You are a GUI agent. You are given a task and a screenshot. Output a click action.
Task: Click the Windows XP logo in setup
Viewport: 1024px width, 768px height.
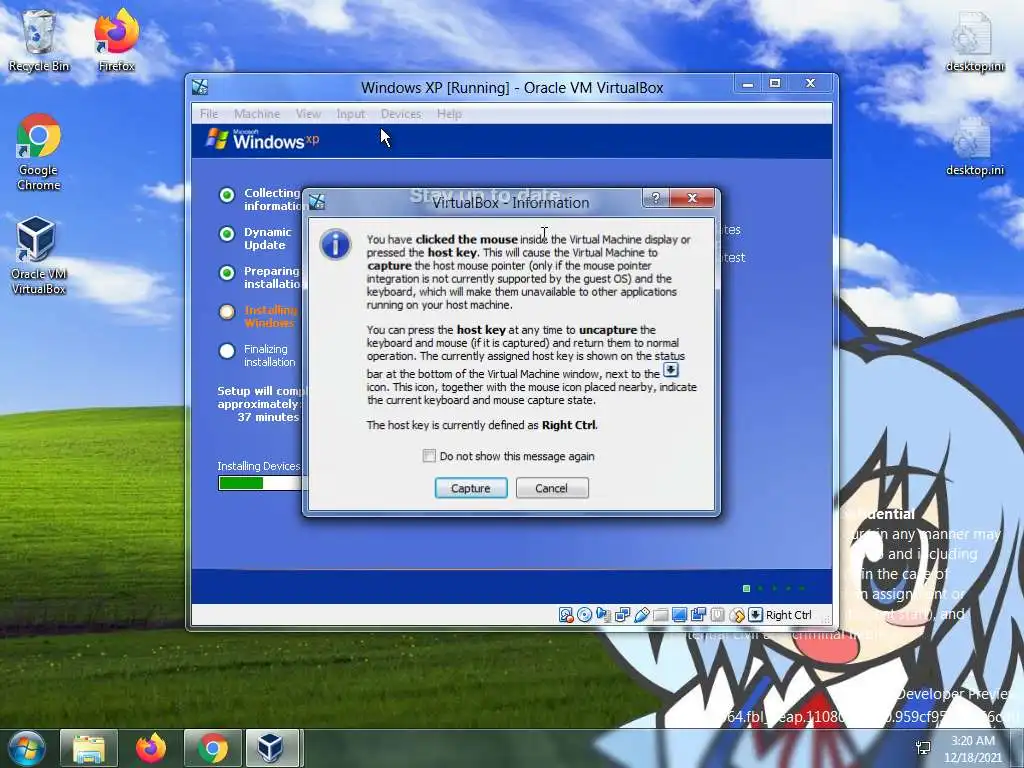coord(263,139)
